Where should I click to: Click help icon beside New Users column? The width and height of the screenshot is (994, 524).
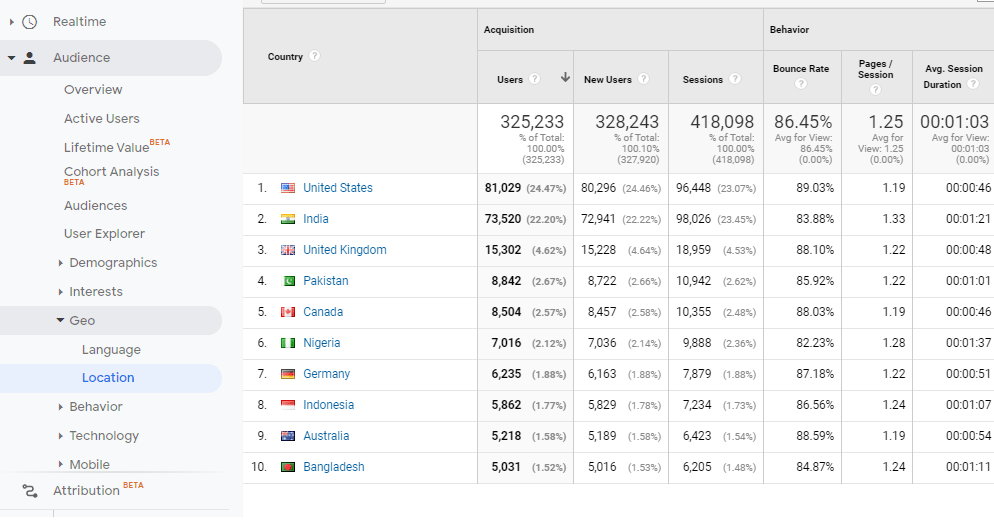[643, 79]
